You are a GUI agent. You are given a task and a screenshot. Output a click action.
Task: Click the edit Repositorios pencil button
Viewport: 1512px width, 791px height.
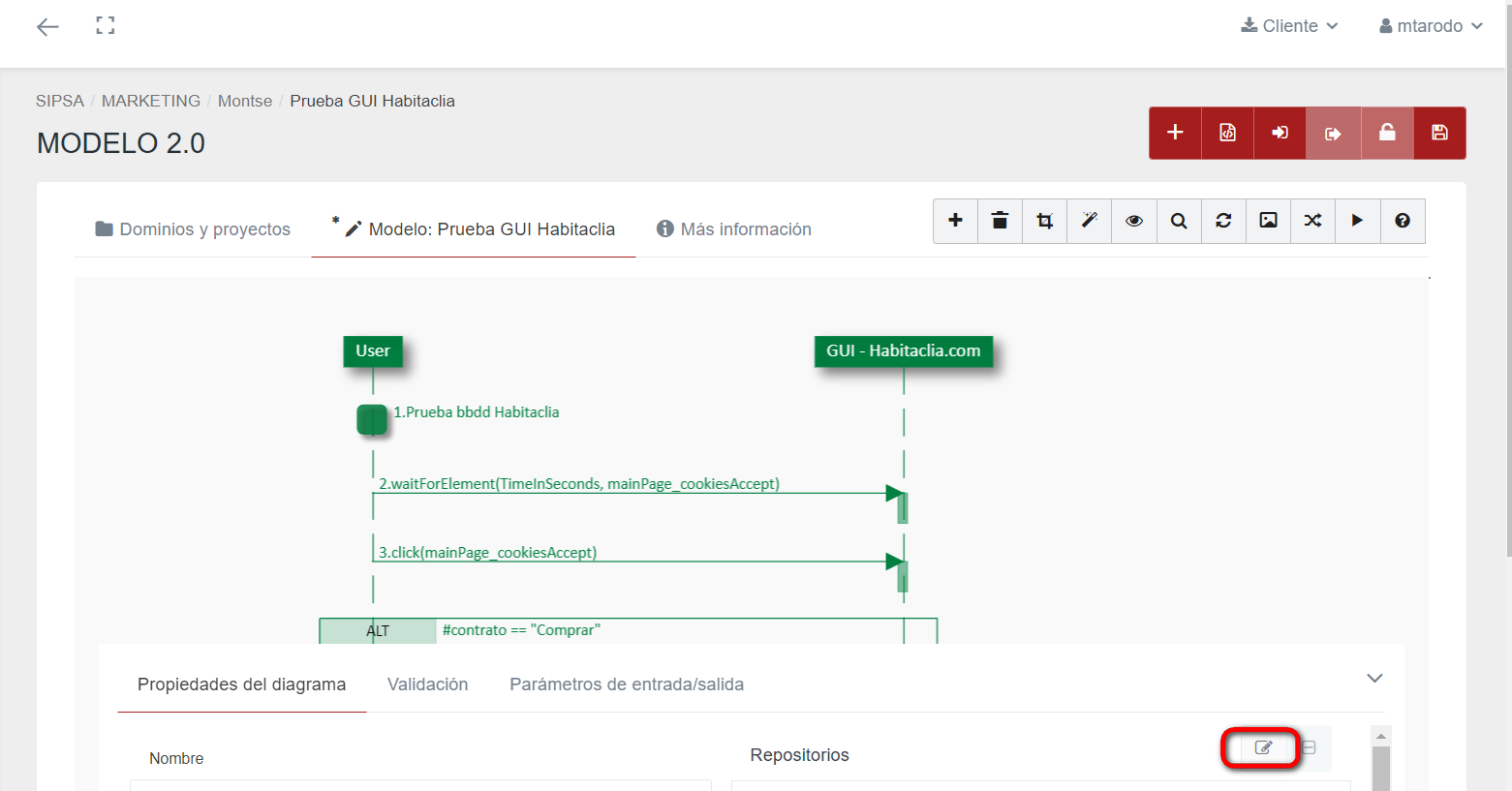1262,747
